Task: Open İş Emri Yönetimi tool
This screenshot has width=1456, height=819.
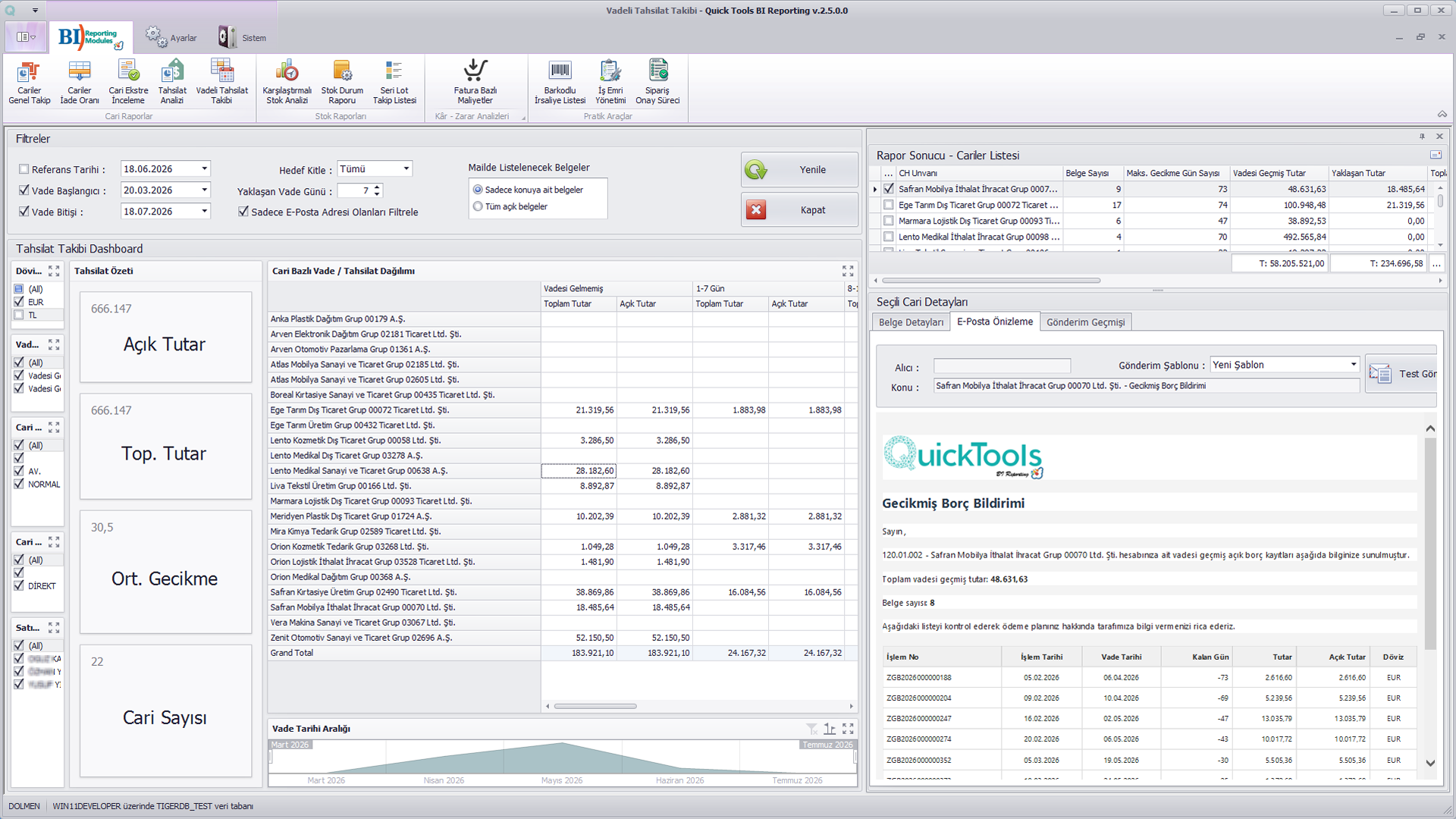Action: click(x=610, y=82)
